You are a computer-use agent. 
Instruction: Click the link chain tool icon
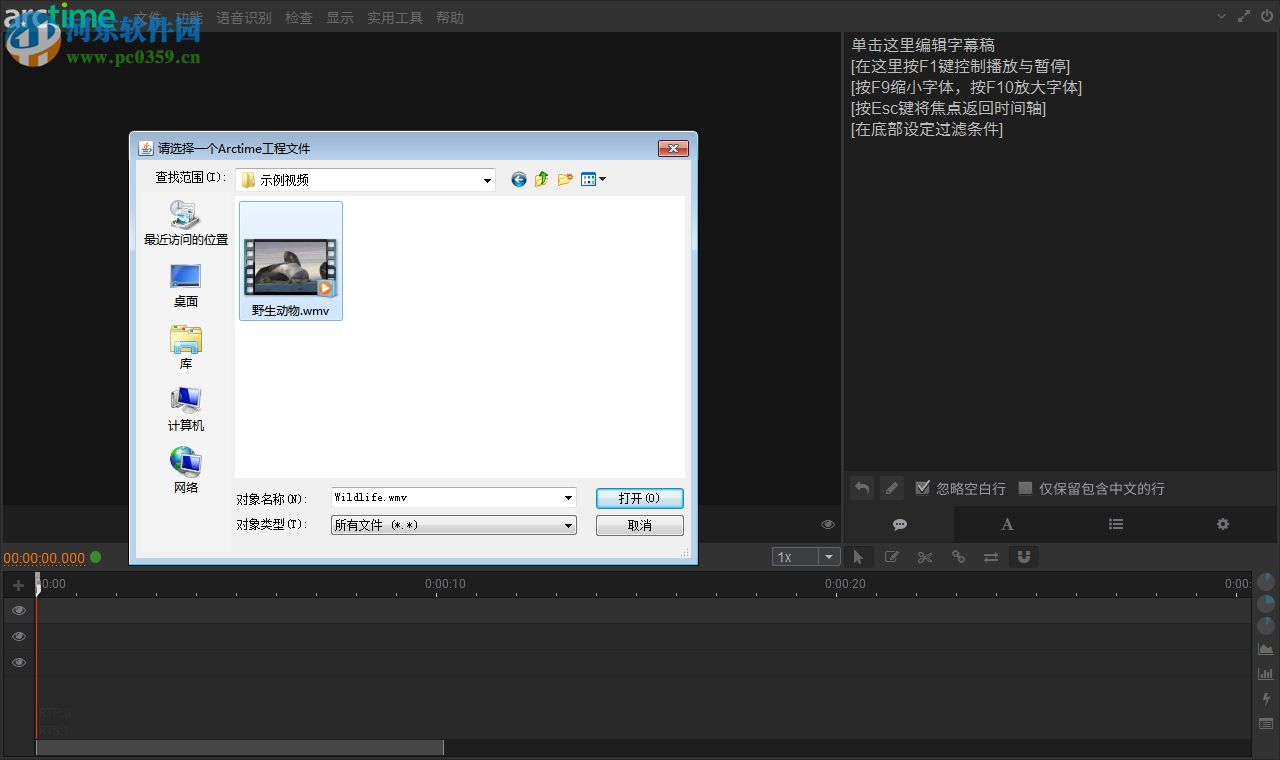(958, 557)
